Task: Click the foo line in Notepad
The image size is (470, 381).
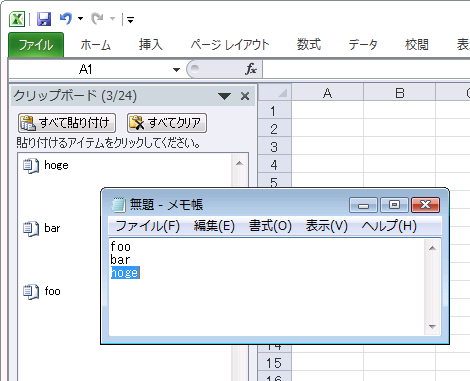Action: click(120, 247)
